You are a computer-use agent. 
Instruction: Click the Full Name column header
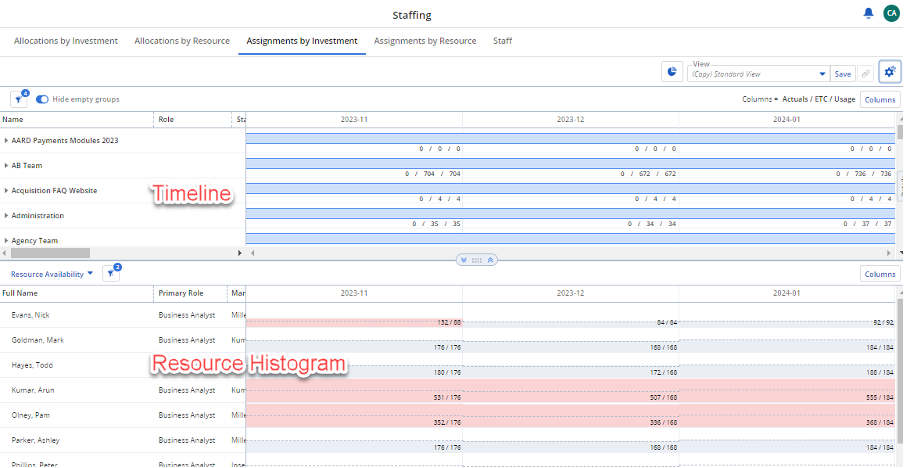pyautogui.click(x=20, y=293)
